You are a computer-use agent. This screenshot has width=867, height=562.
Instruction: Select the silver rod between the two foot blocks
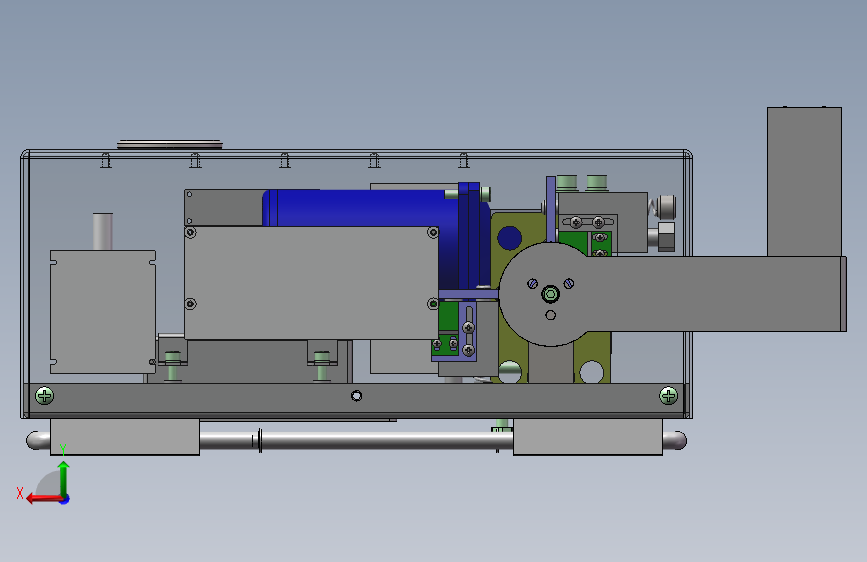pos(356,441)
